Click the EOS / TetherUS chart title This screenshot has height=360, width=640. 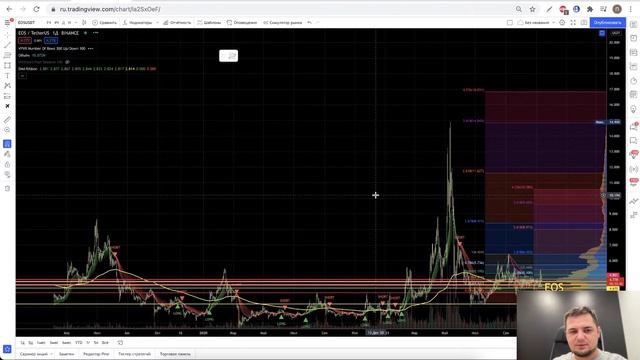(x=49, y=33)
